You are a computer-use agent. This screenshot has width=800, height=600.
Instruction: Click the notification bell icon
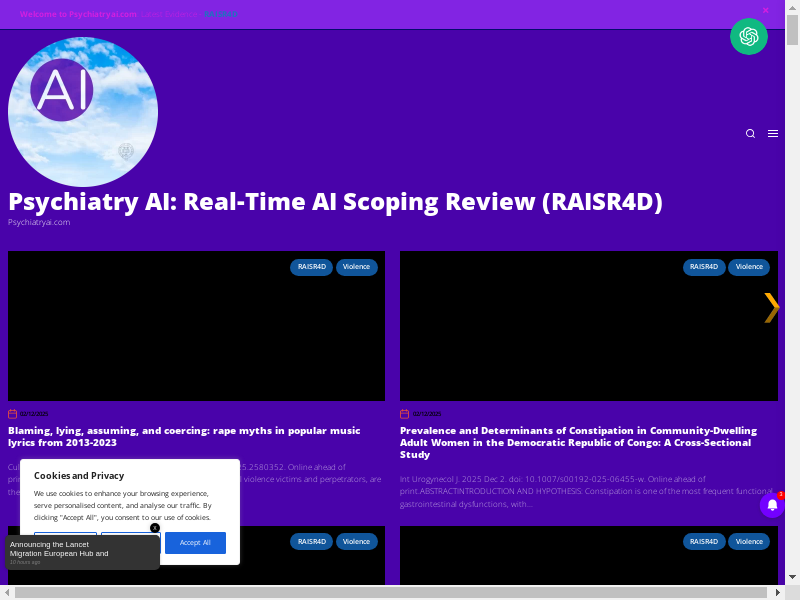click(772, 505)
